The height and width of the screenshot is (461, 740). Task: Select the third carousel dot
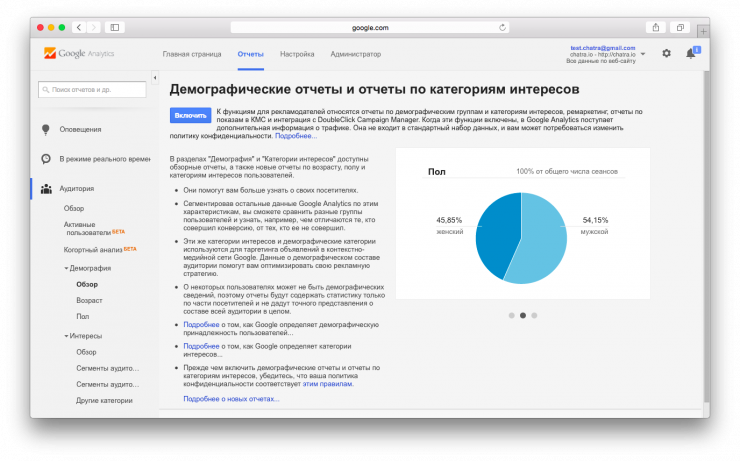534,315
